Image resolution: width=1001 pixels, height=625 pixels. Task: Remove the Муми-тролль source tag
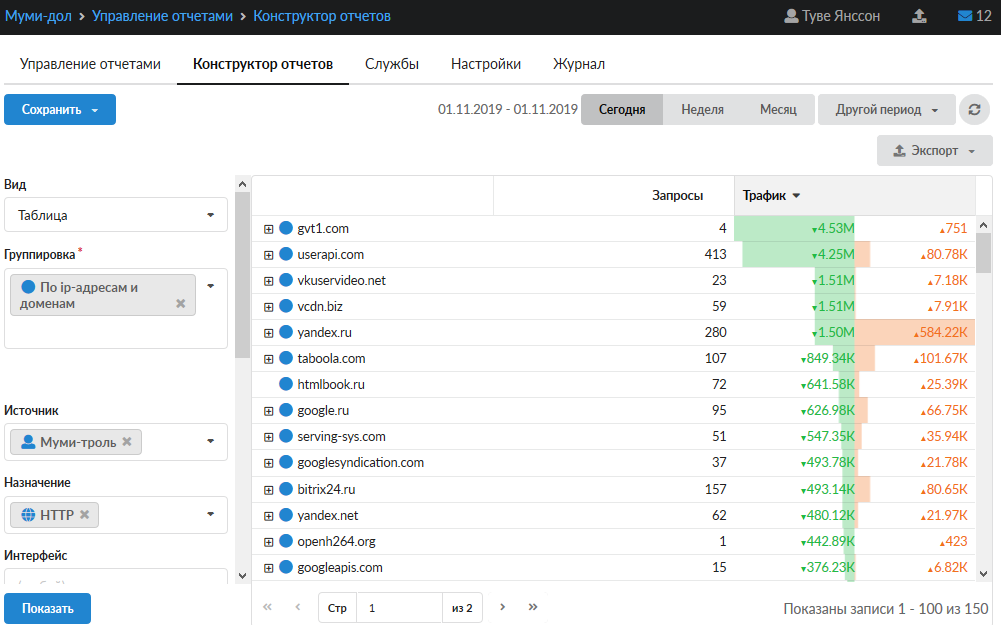tap(127, 441)
